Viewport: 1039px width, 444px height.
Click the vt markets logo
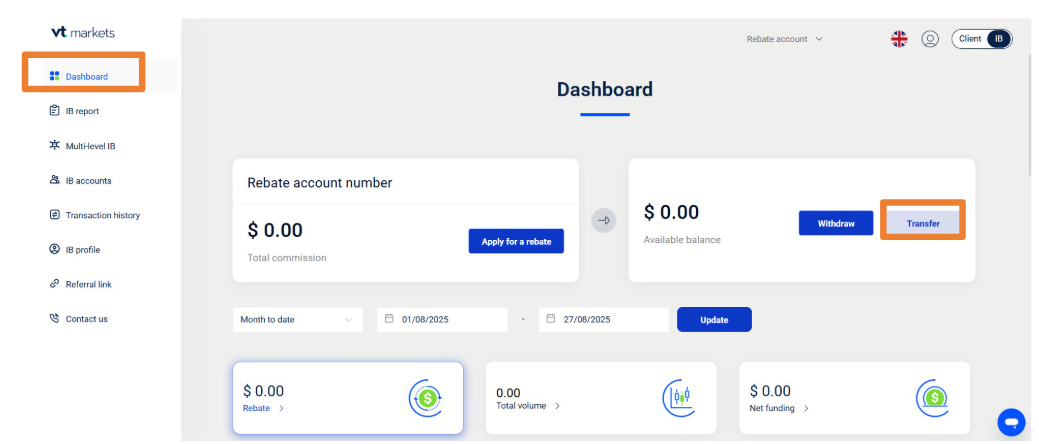[84, 33]
